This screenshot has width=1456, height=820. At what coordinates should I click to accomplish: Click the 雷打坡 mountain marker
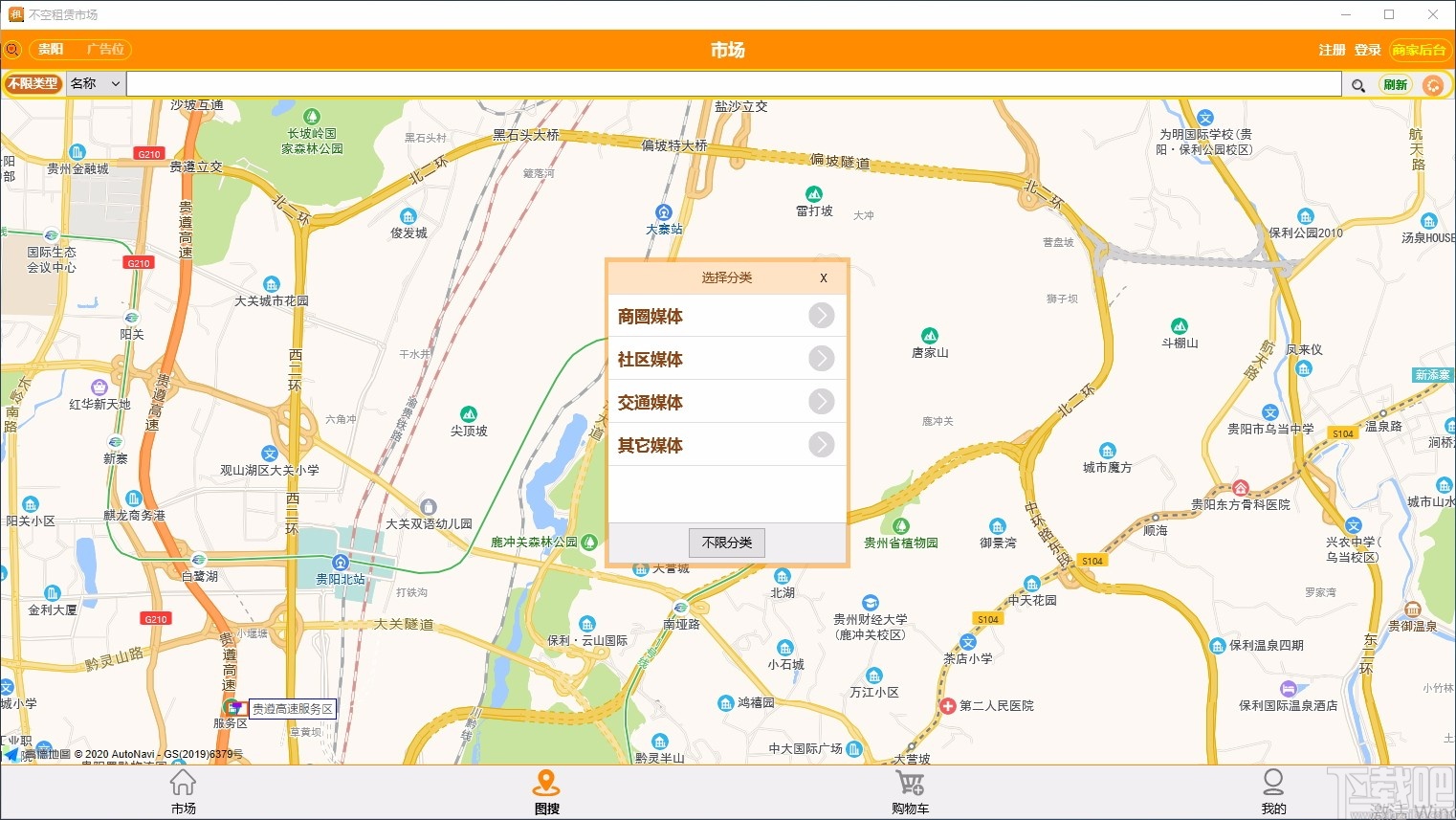click(x=814, y=194)
